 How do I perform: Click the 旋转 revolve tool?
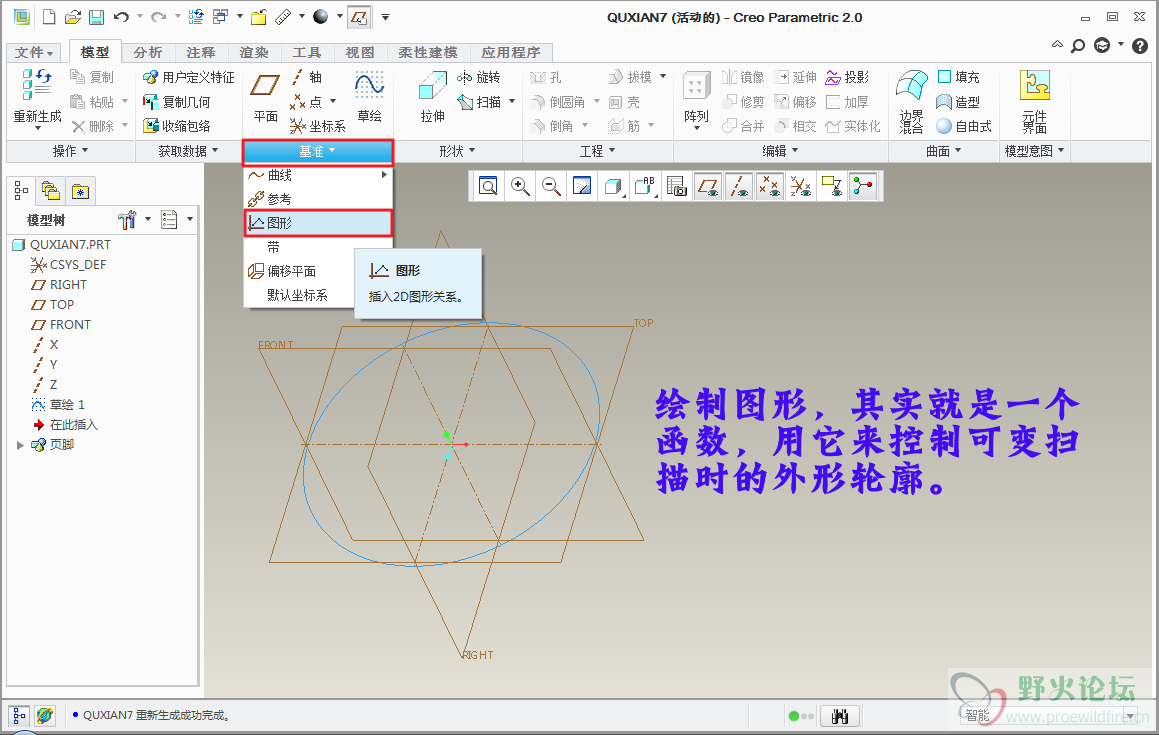coord(479,77)
